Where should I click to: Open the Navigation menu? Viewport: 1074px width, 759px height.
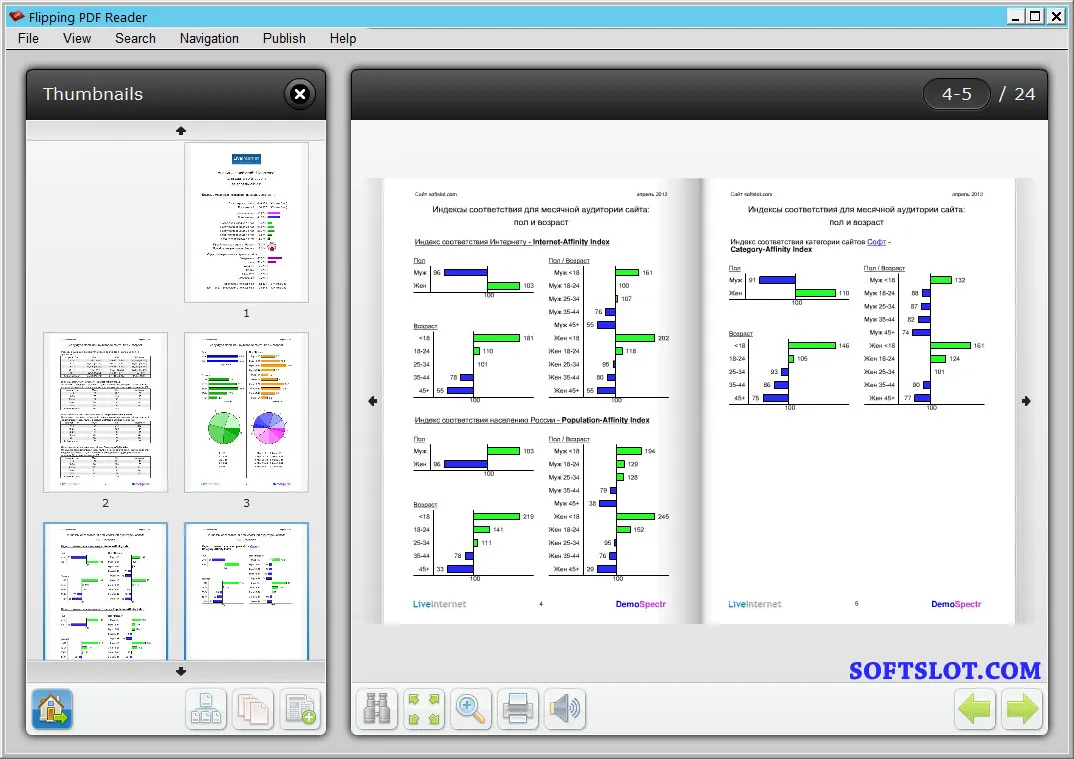pos(209,38)
